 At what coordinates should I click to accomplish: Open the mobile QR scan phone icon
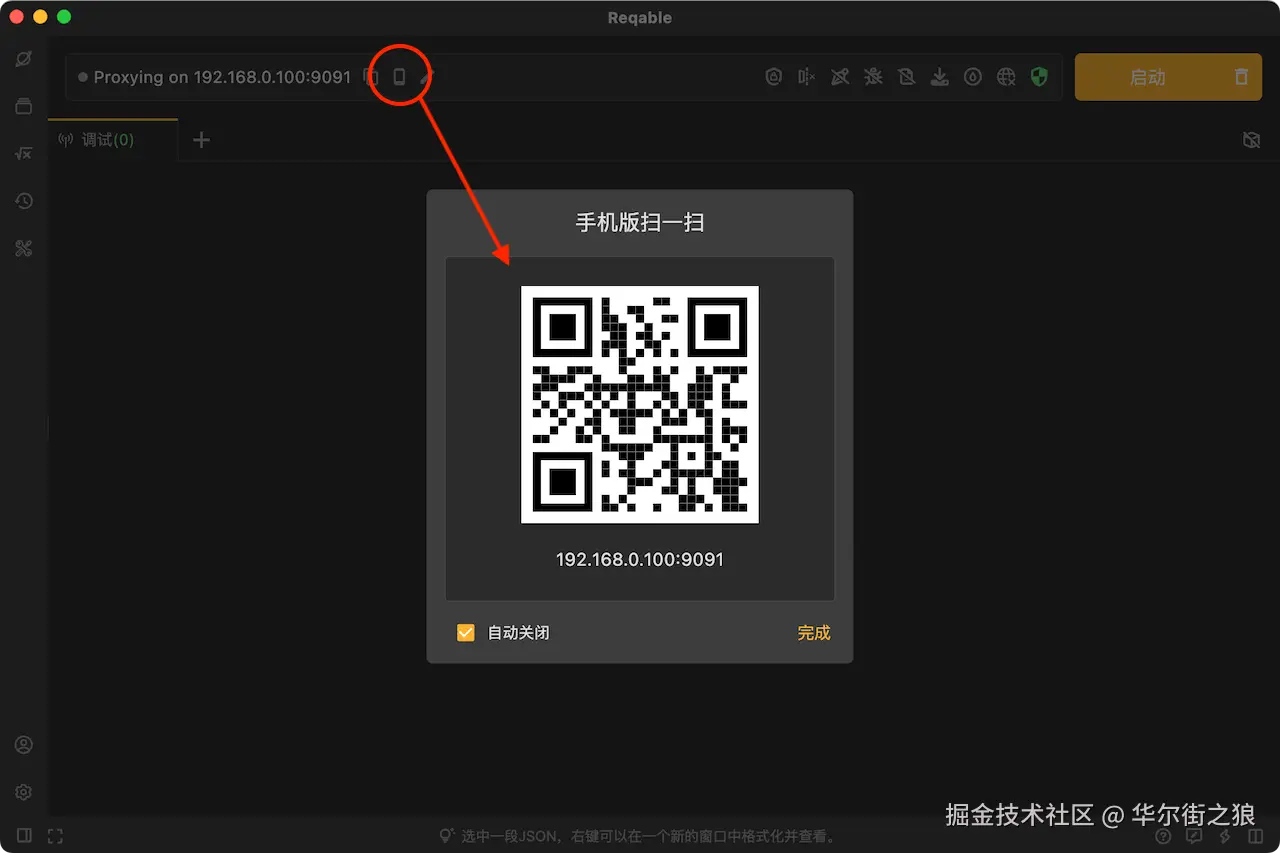pyautogui.click(x=399, y=77)
